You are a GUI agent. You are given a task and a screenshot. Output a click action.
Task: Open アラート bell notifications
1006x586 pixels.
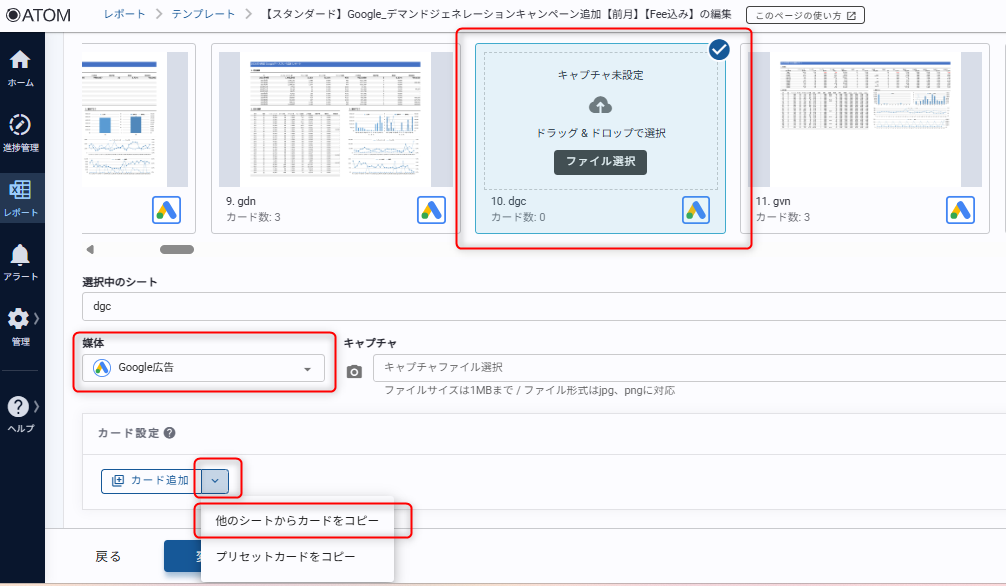(x=20, y=256)
